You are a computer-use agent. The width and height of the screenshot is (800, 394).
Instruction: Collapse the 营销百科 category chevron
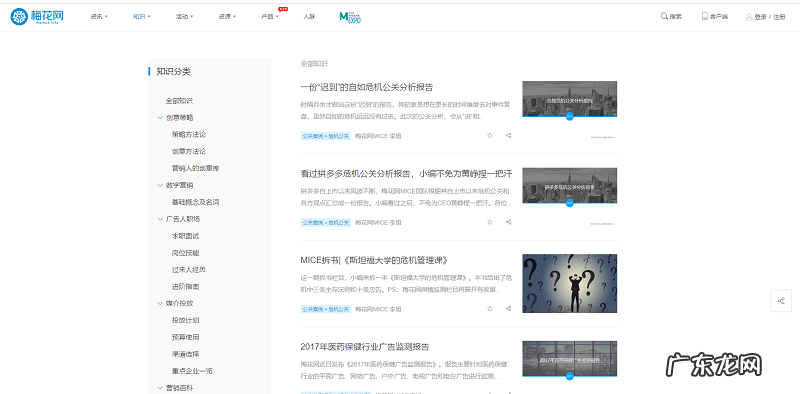(160, 388)
